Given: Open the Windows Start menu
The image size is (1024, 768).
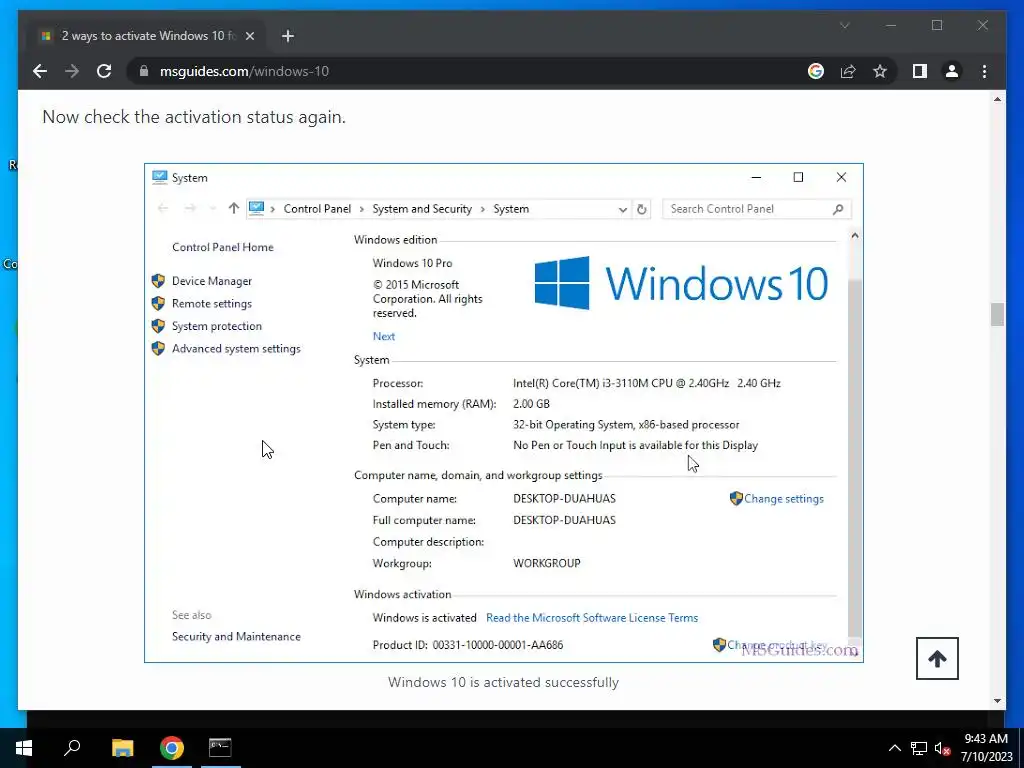Looking at the screenshot, I should [x=24, y=748].
